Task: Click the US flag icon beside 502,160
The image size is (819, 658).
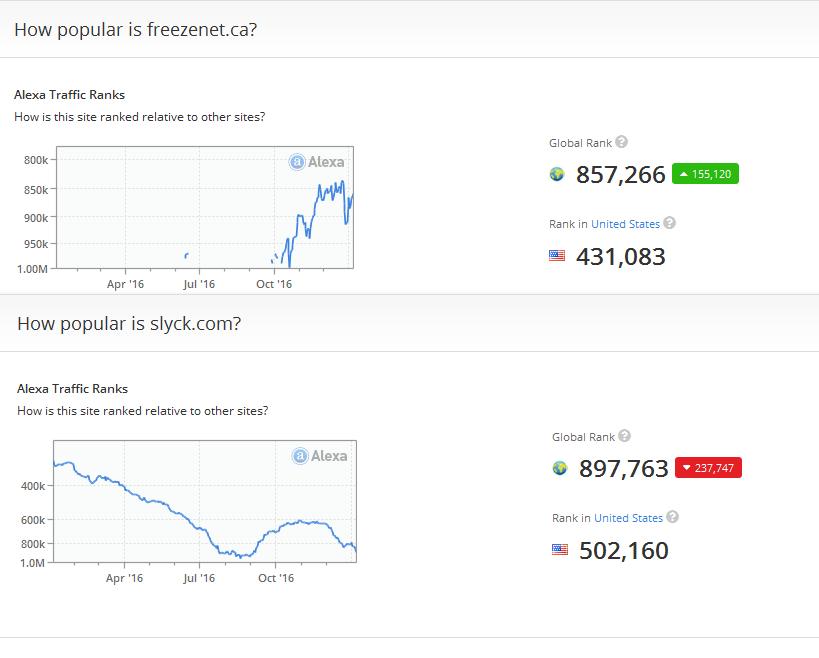Action: (560, 550)
